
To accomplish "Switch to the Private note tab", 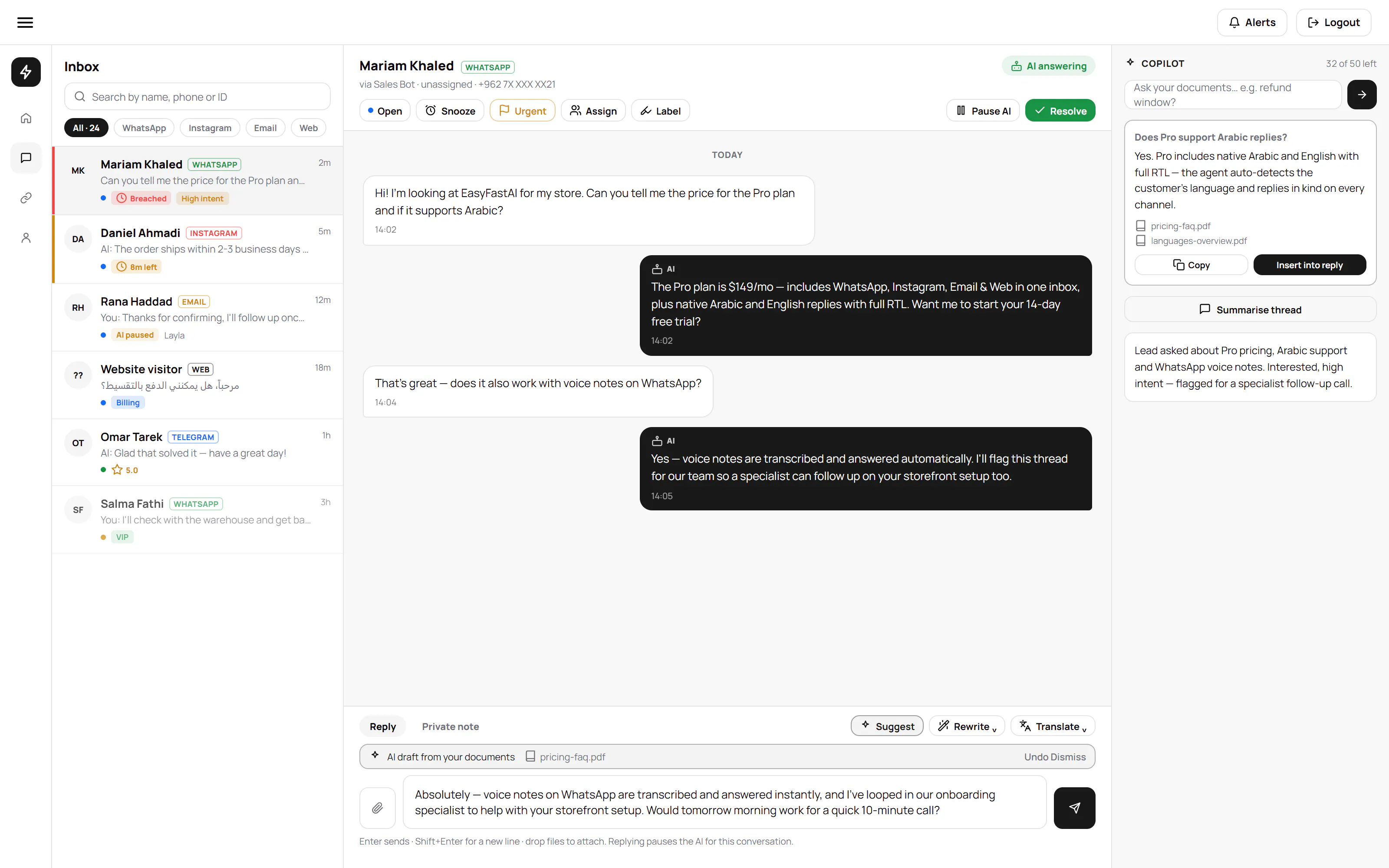I will (451, 726).
